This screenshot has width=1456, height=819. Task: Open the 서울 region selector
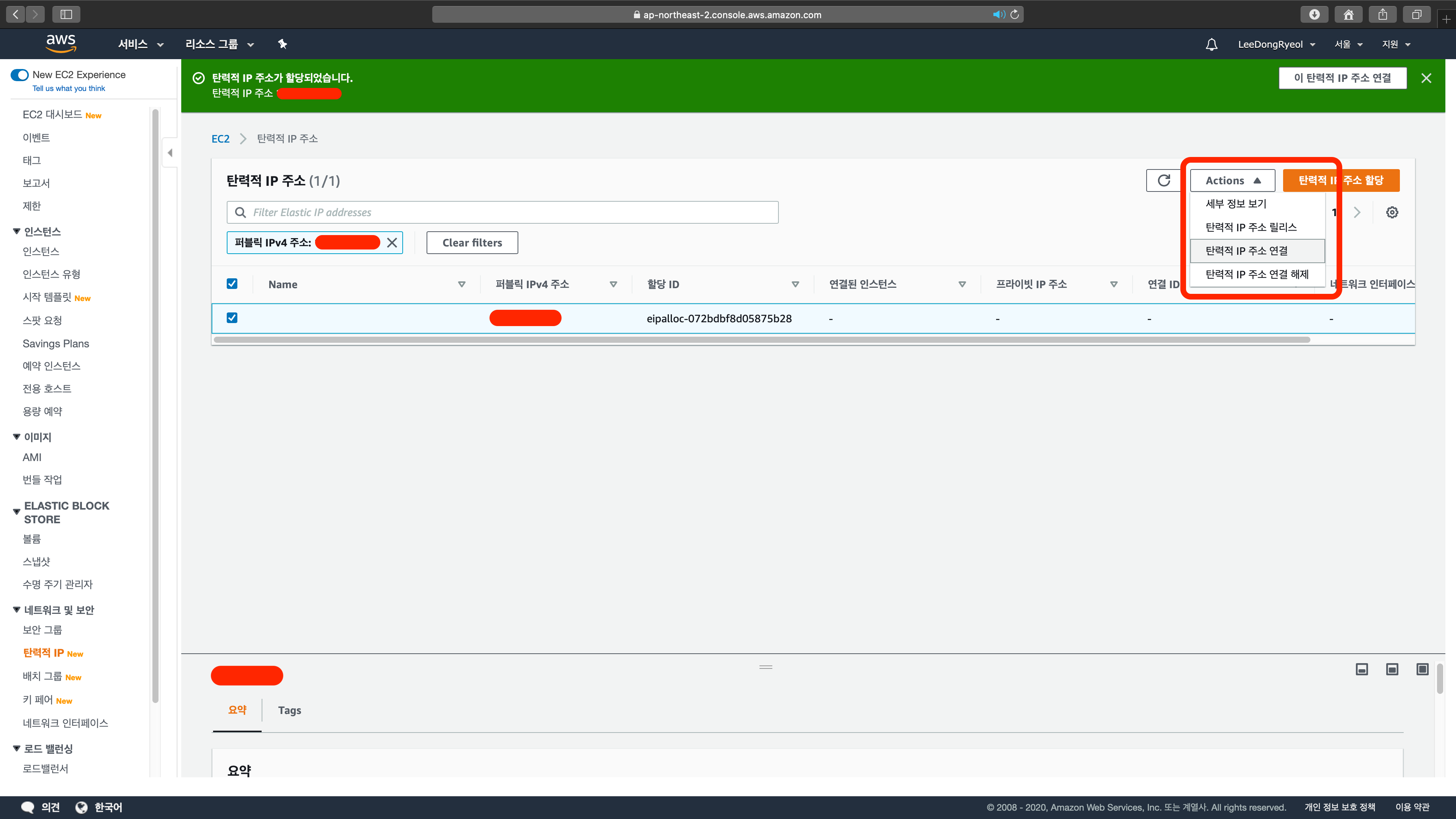1348,44
